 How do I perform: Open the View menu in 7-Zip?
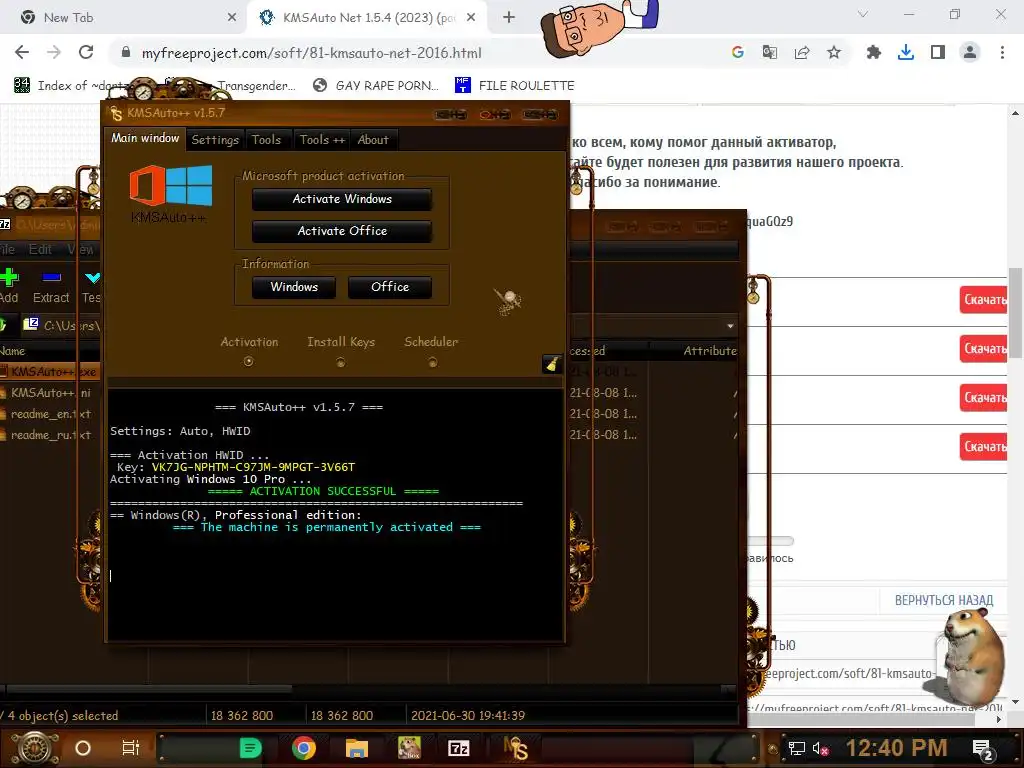coord(81,249)
